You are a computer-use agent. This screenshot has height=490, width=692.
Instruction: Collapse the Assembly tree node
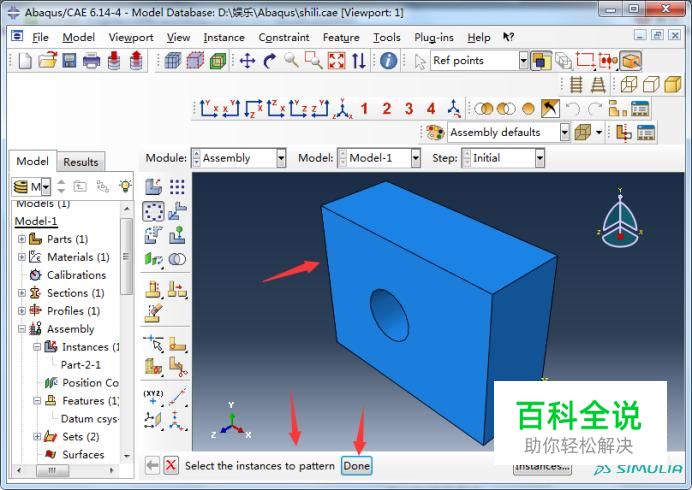coord(21,329)
